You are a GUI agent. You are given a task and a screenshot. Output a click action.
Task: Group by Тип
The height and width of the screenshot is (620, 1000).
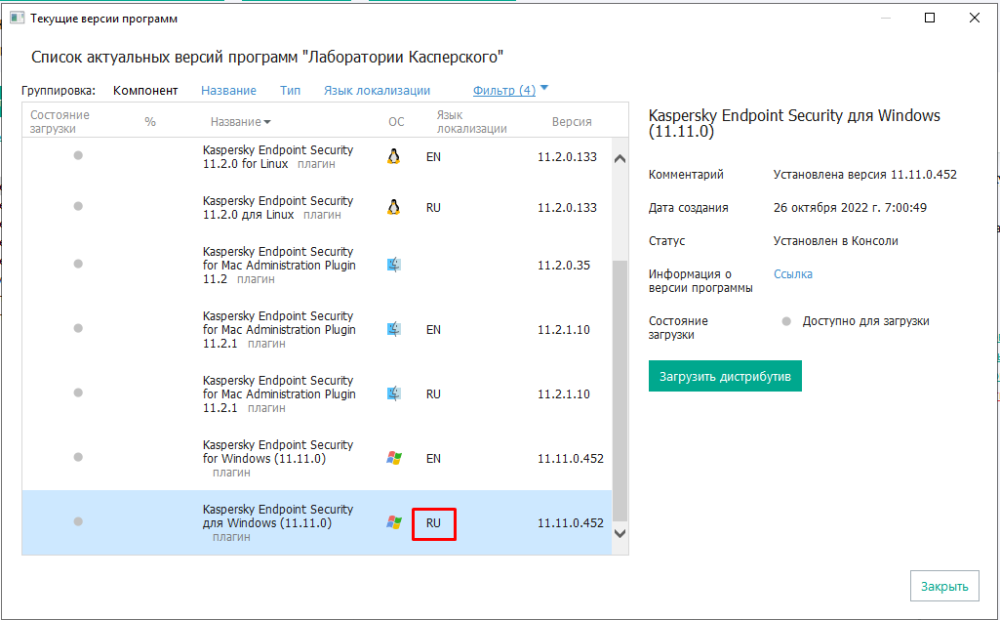tap(290, 90)
